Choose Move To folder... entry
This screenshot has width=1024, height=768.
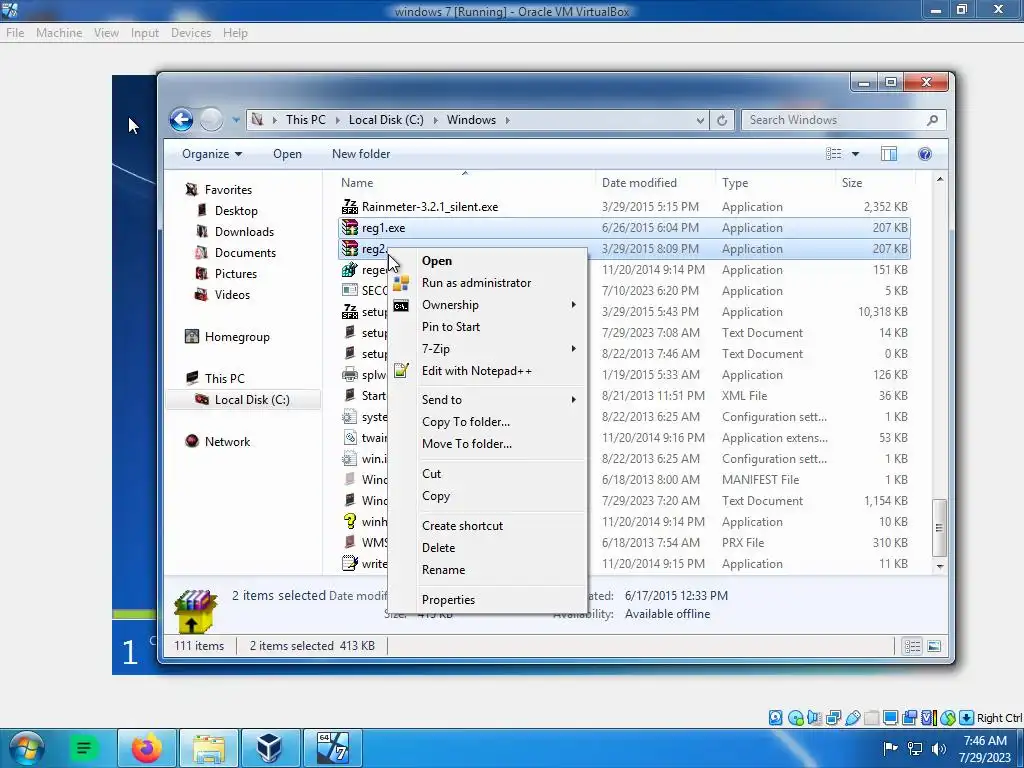point(466,444)
